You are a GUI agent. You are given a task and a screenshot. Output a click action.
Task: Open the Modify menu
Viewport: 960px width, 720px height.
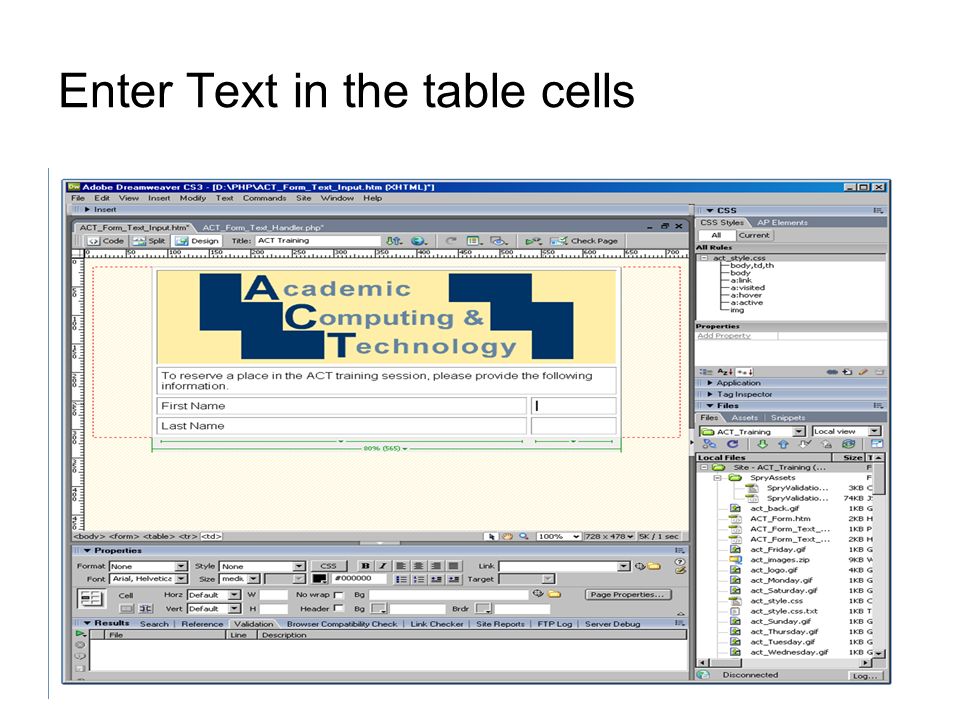[x=193, y=198]
